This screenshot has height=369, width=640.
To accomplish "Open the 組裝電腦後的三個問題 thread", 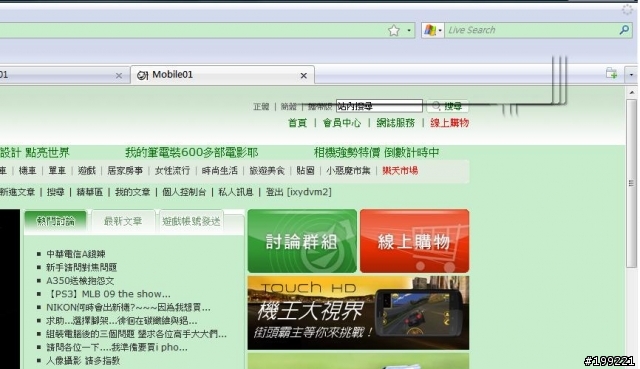I will click(x=136, y=334).
